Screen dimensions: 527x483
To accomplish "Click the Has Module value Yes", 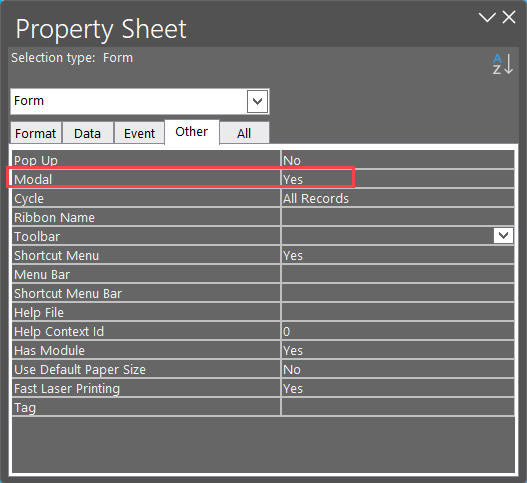I will tap(398, 350).
